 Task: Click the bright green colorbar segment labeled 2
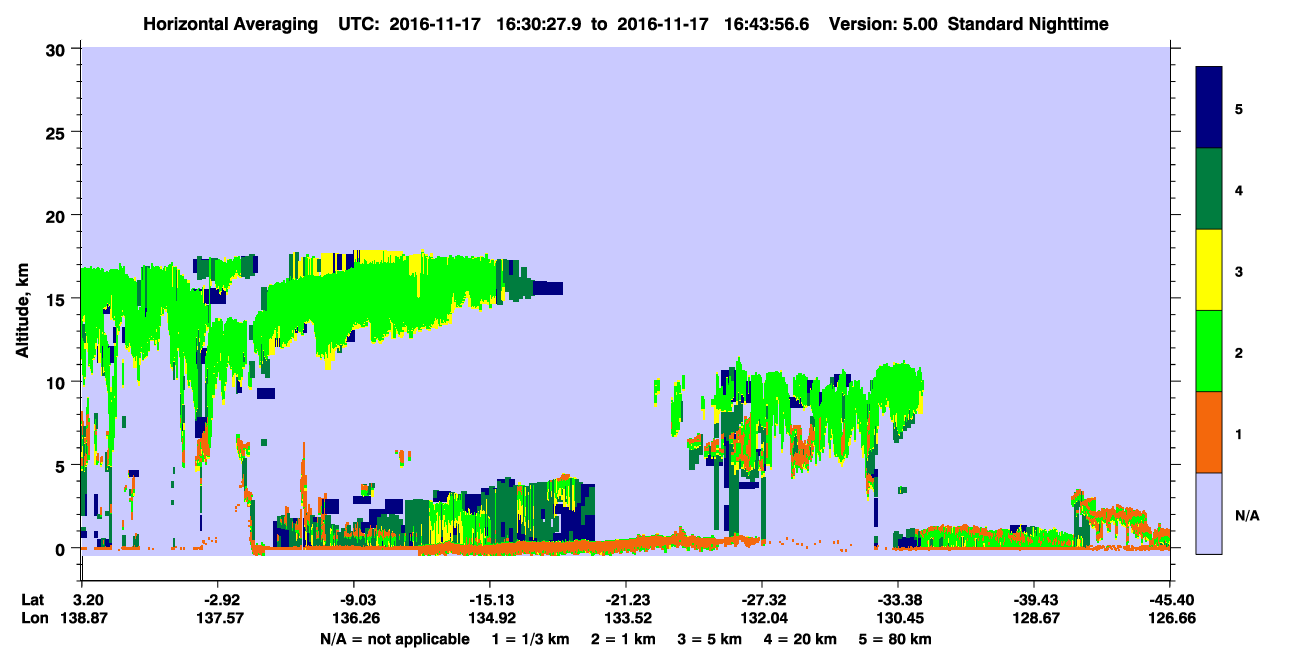[1209, 350]
